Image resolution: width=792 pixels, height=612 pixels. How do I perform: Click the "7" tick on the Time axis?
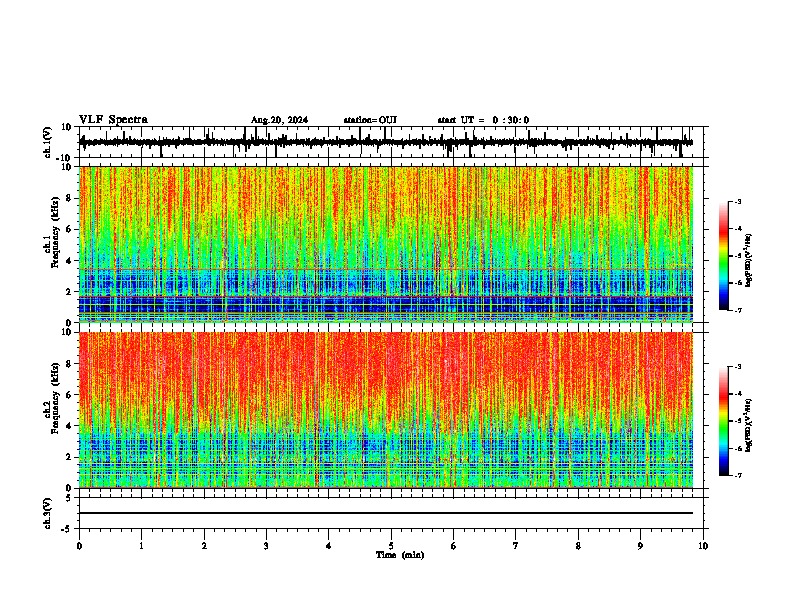pos(516,546)
